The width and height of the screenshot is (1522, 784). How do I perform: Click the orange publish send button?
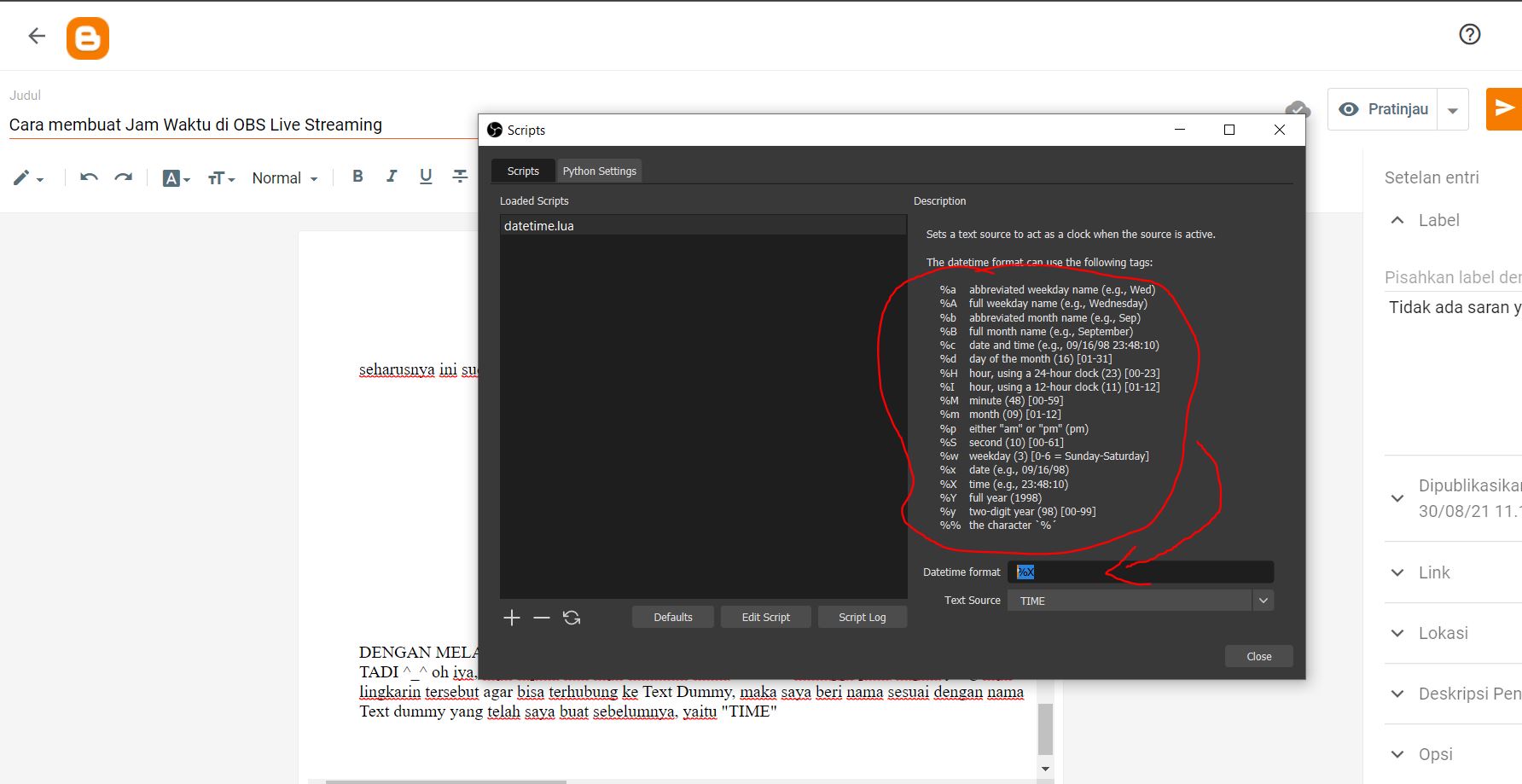pos(1503,109)
